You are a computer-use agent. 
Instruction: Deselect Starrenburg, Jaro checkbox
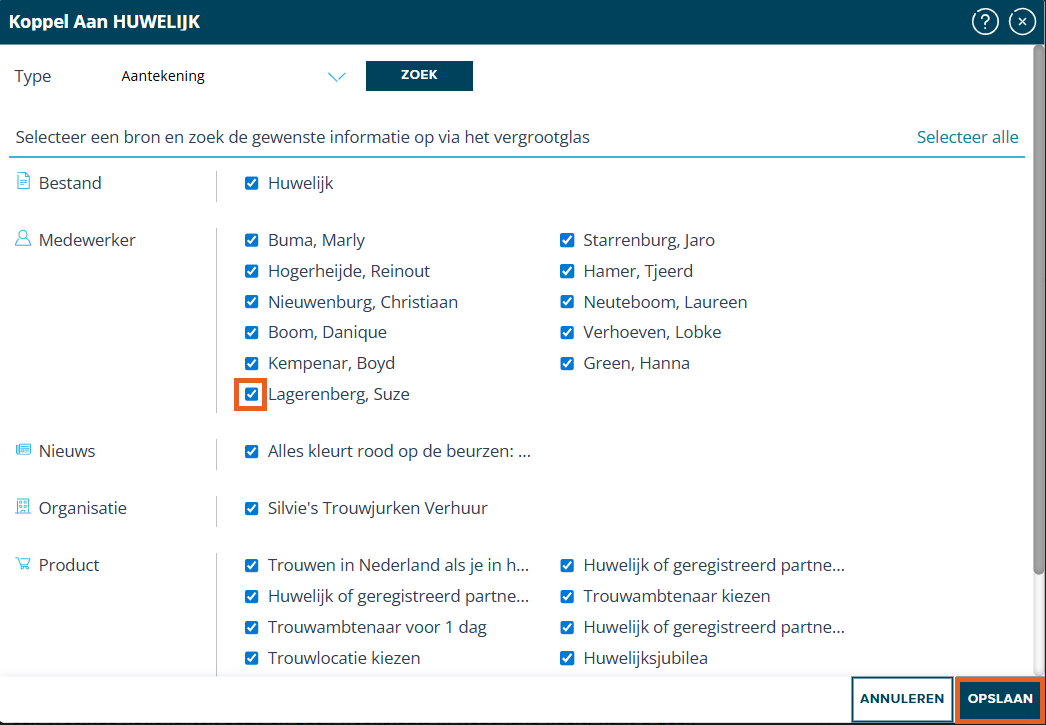tap(567, 240)
